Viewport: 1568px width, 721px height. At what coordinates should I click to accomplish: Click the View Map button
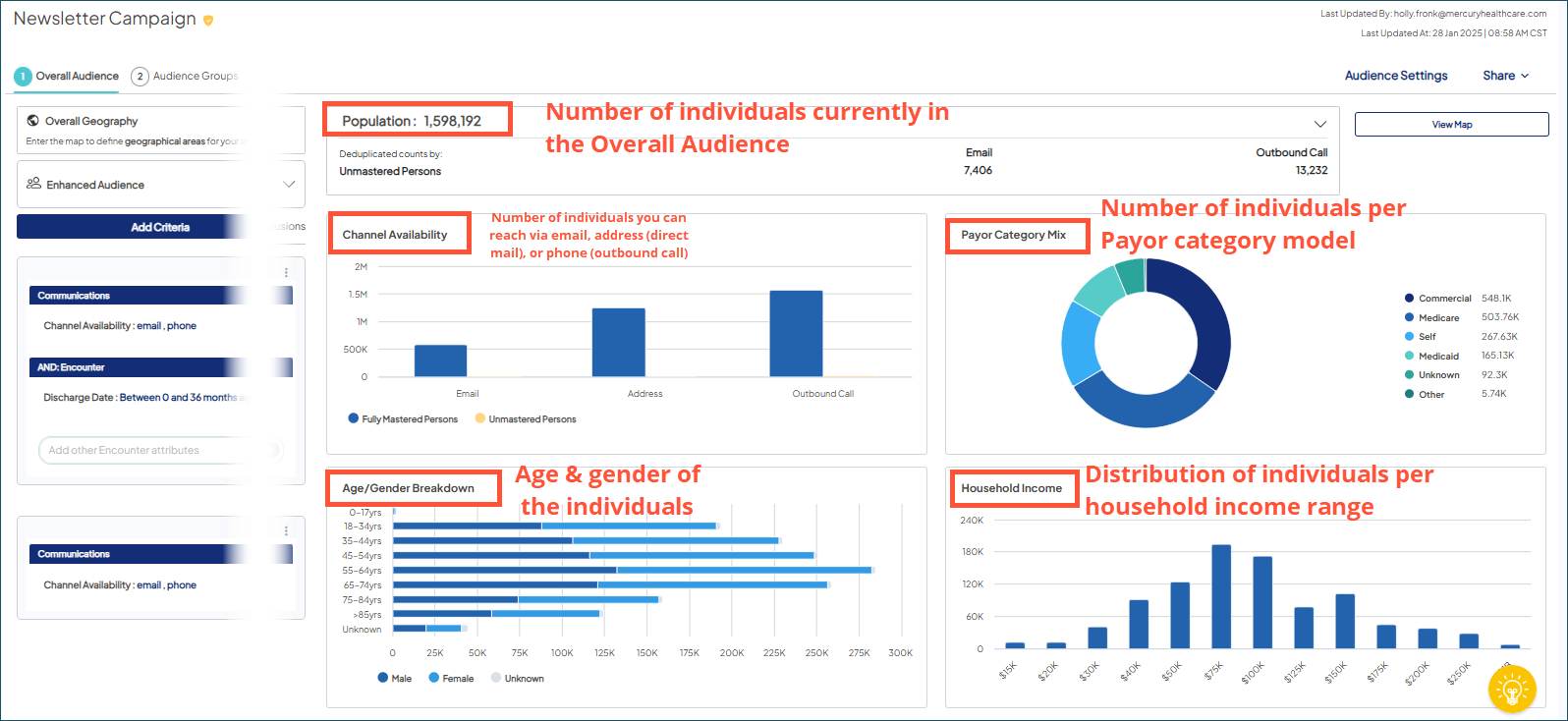point(1451,125)
